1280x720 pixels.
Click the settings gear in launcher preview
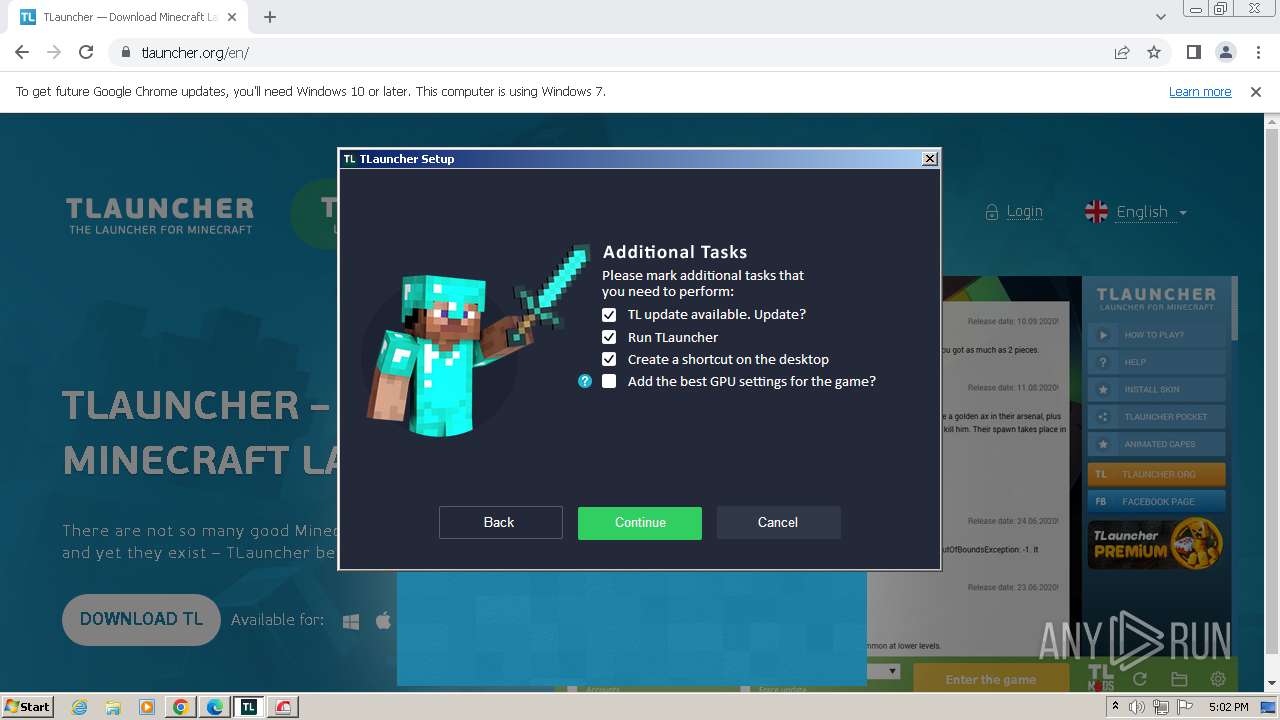pyautogui.click(x=1218, y=679)
